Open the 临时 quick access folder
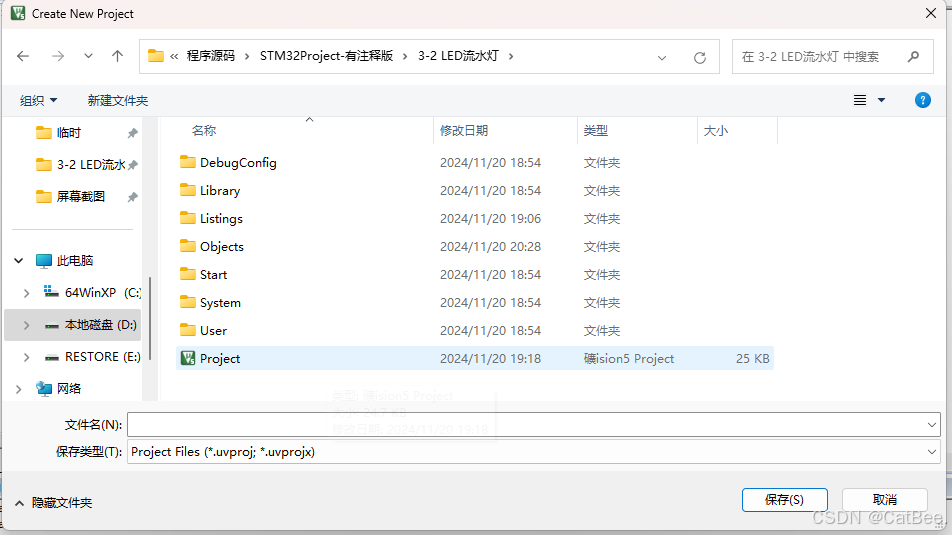This screenshot has width=952, height=535. (x=69, y=132)
